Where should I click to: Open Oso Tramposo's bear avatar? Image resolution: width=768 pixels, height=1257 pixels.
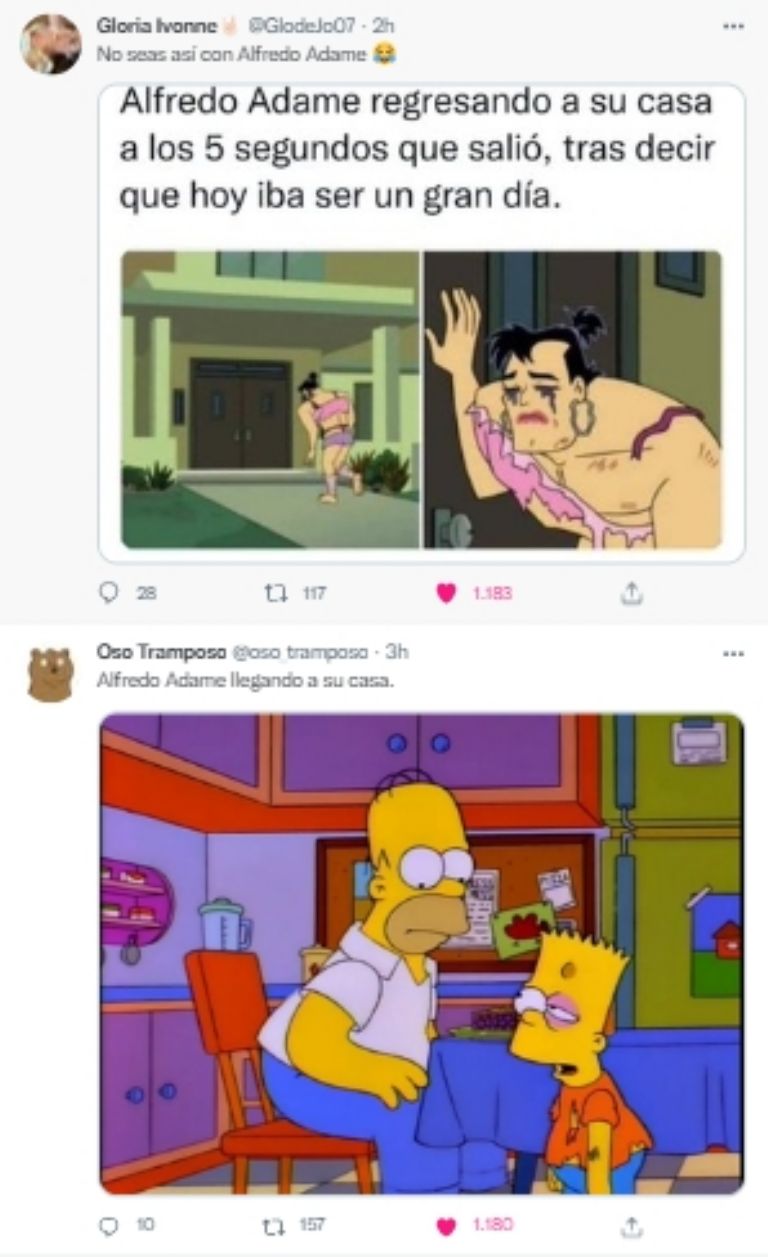pos(50,674)
